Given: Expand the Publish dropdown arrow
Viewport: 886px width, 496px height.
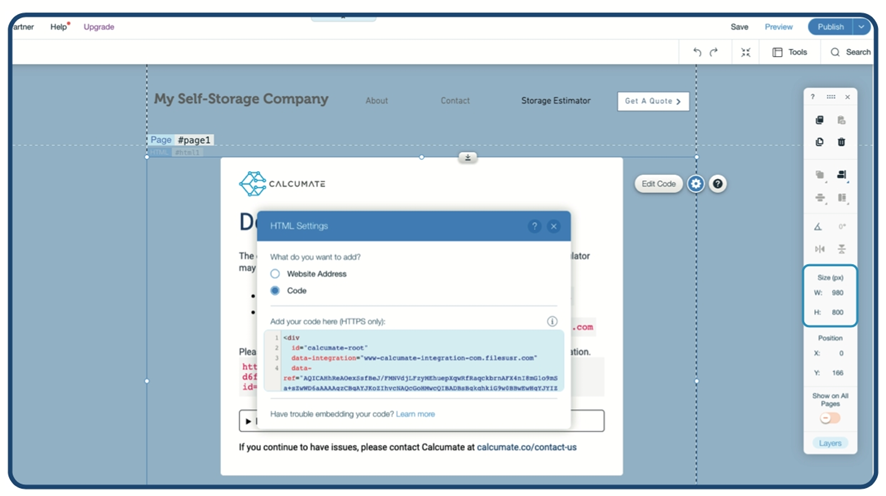Looking at the screenshot, I should 861,27.
